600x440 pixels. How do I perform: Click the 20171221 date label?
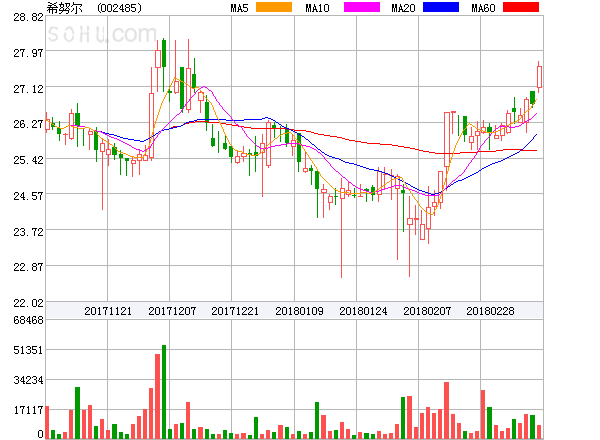tap(235, 311)
